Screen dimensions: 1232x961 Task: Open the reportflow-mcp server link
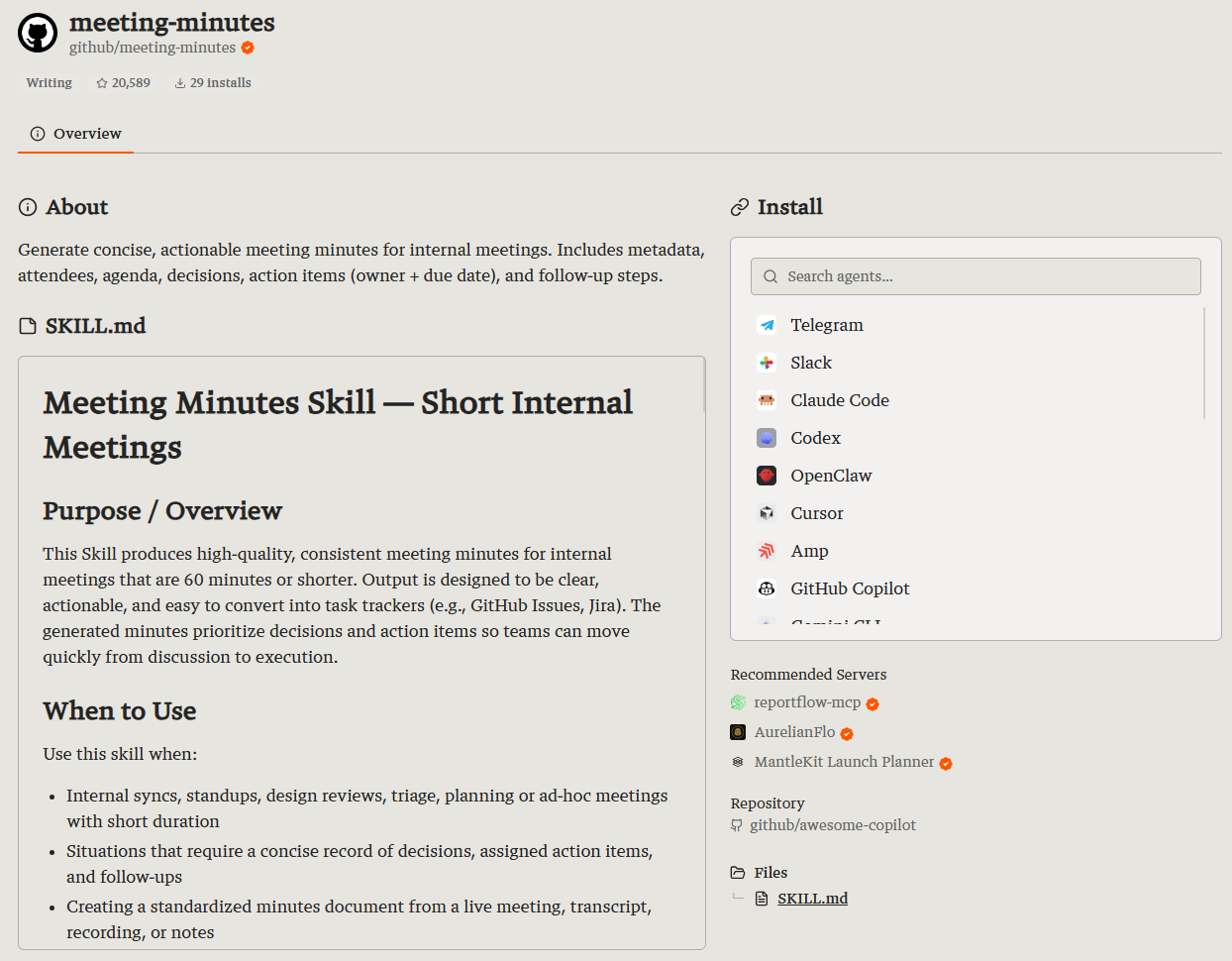807,702
